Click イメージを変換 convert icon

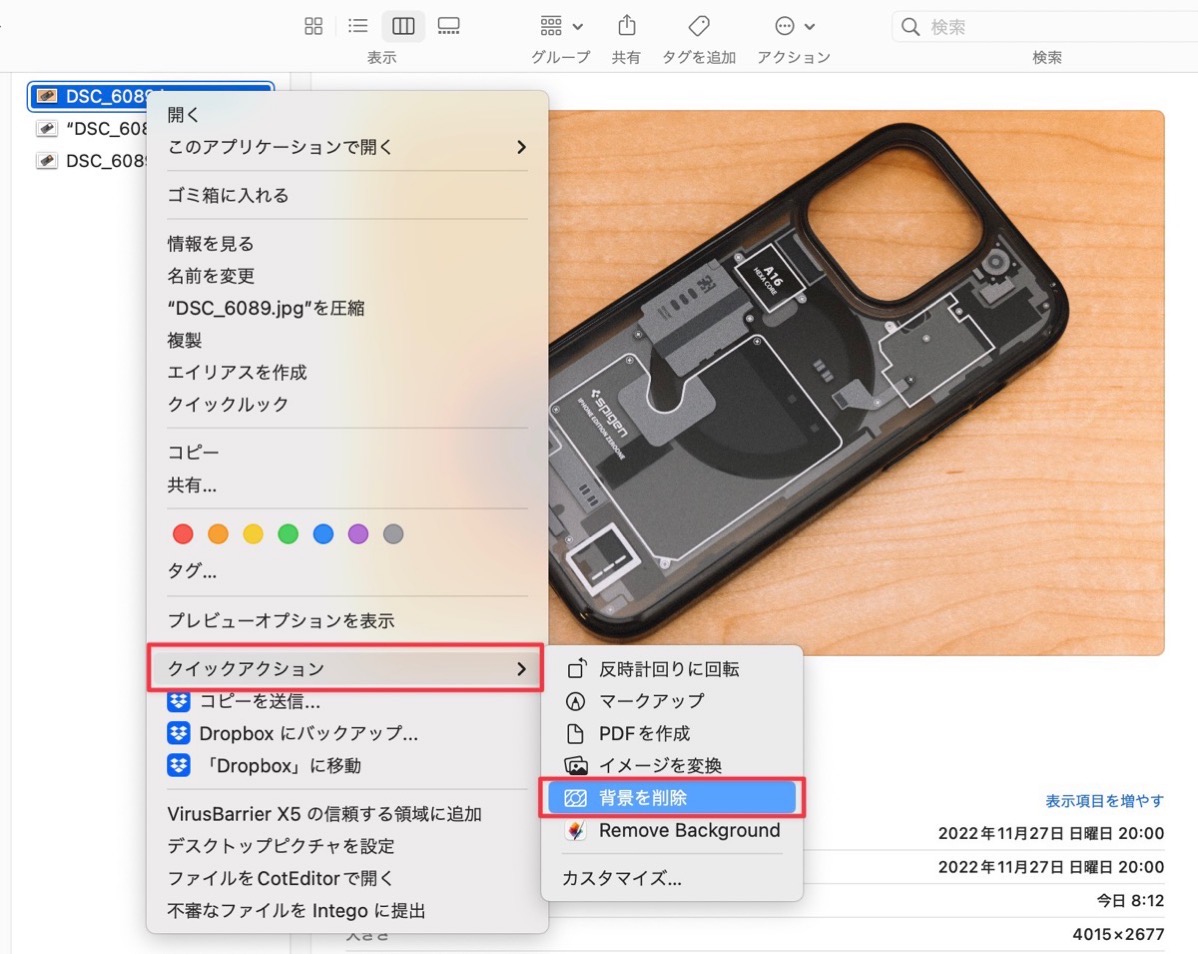[576, 765]
